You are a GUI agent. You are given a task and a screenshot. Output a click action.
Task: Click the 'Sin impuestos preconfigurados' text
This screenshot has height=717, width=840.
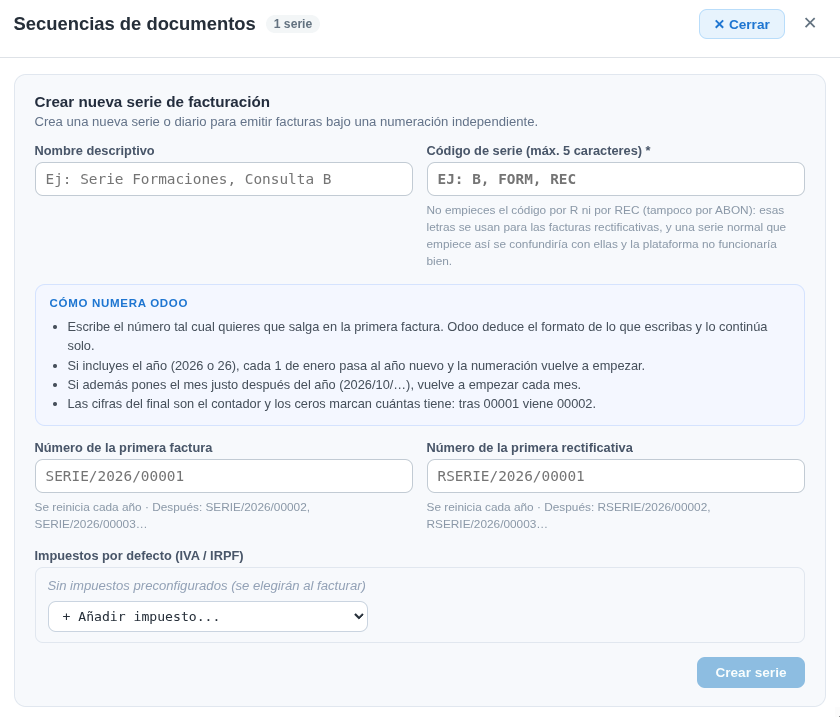click(206, 586)
